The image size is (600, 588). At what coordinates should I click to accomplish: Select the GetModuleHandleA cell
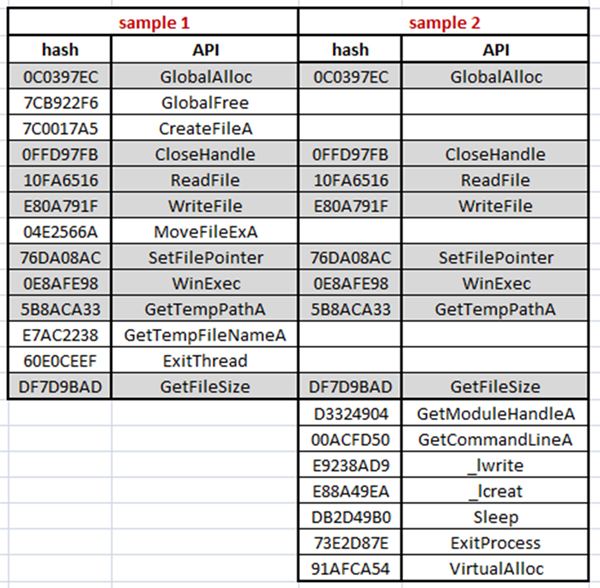pos(496,413)
